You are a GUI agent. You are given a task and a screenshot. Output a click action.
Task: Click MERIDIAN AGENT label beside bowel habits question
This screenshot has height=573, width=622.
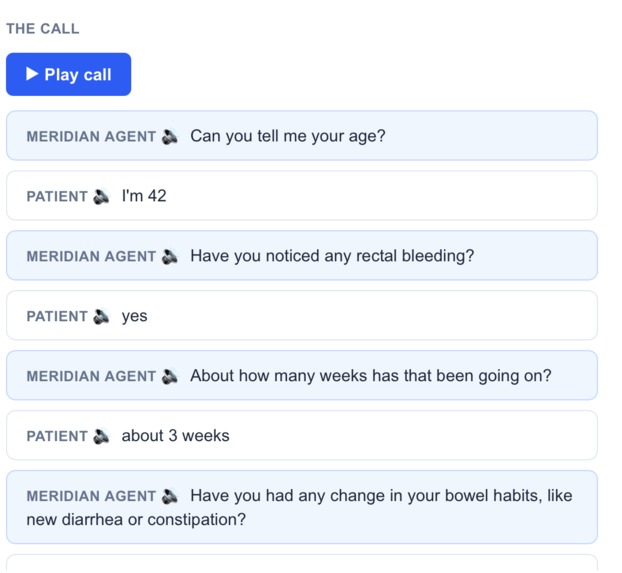point(91,496)
